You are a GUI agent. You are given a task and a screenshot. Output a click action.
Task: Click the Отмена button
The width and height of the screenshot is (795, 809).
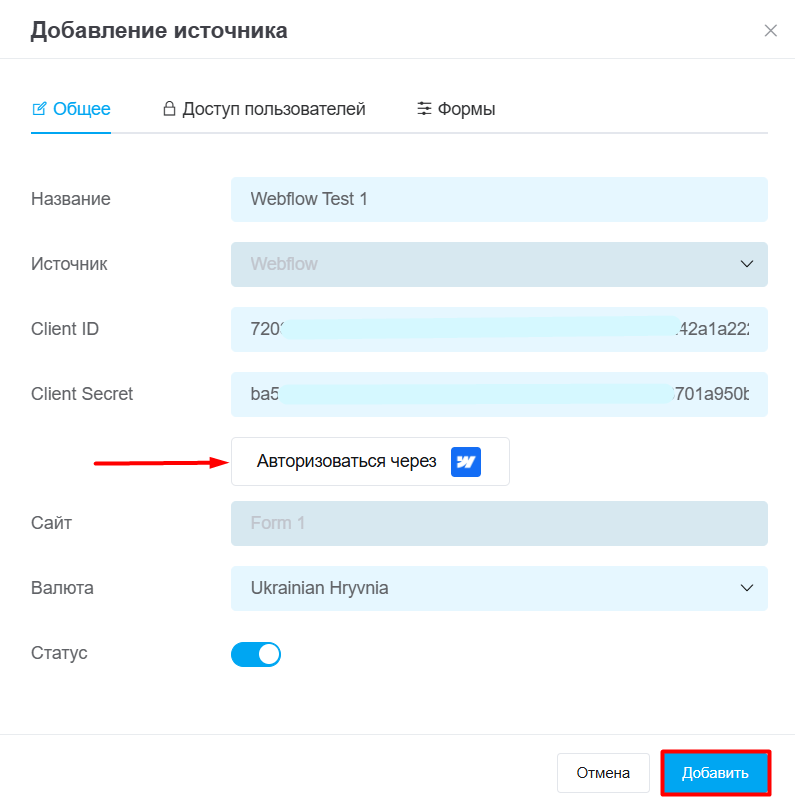603,773
